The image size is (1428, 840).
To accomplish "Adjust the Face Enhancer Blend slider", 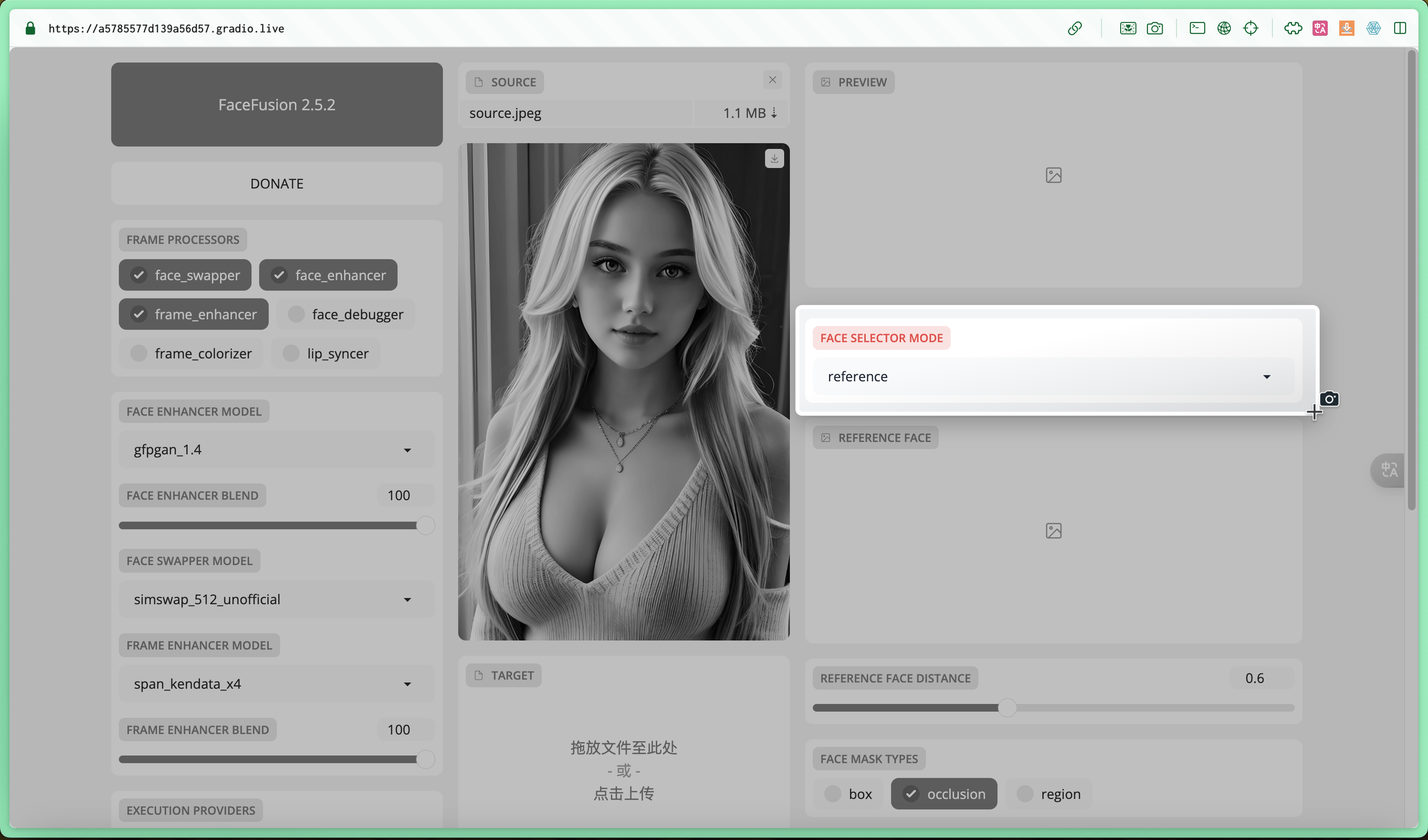I will coord(276,525).
